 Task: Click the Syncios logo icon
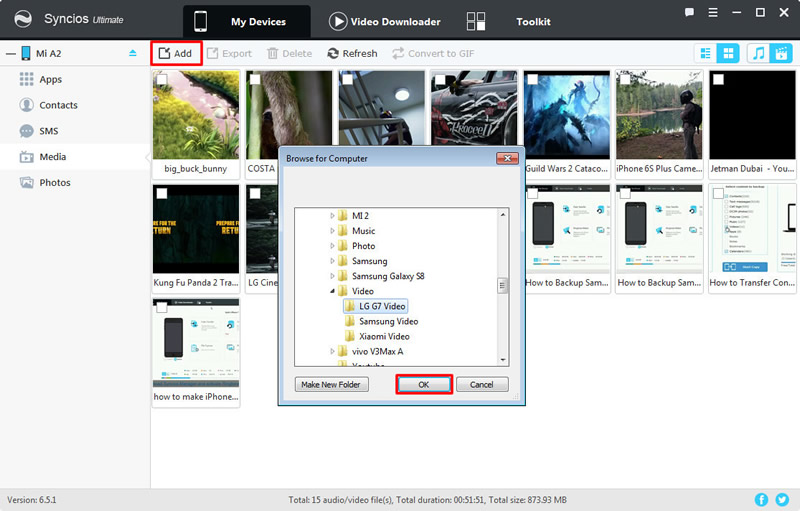pyautogui.click(x=22, y=19)
